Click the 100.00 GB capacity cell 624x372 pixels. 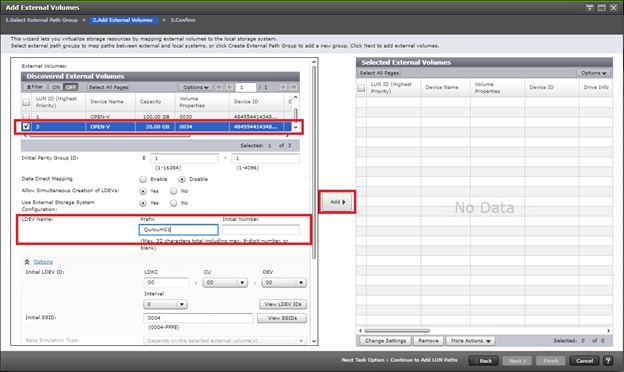coord(155,117)
